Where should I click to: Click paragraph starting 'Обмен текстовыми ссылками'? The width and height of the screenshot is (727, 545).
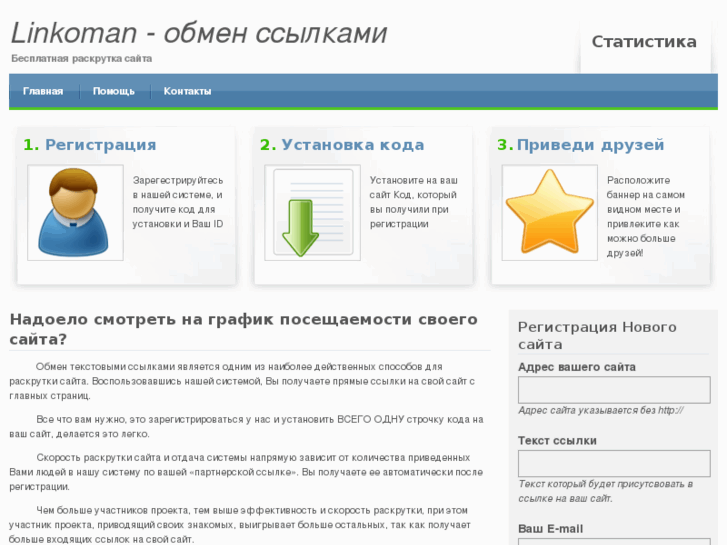coord(242,381)
